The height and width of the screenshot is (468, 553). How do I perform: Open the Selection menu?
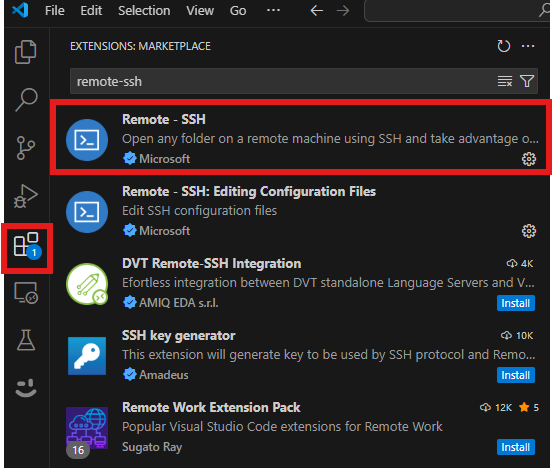click(x=144, y=11)
